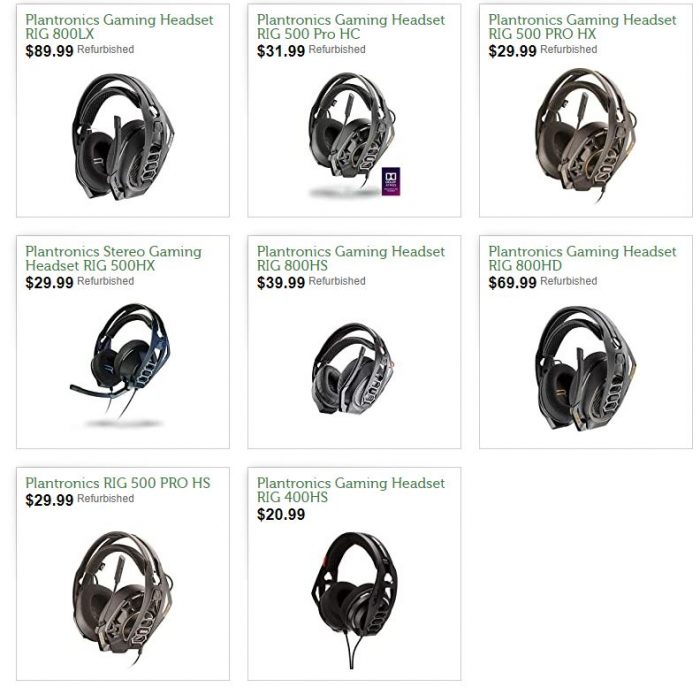
Task: Open the Plantronics RIG 500 PRO HS link
Action: pyautogui.click(x=118, y=483)
